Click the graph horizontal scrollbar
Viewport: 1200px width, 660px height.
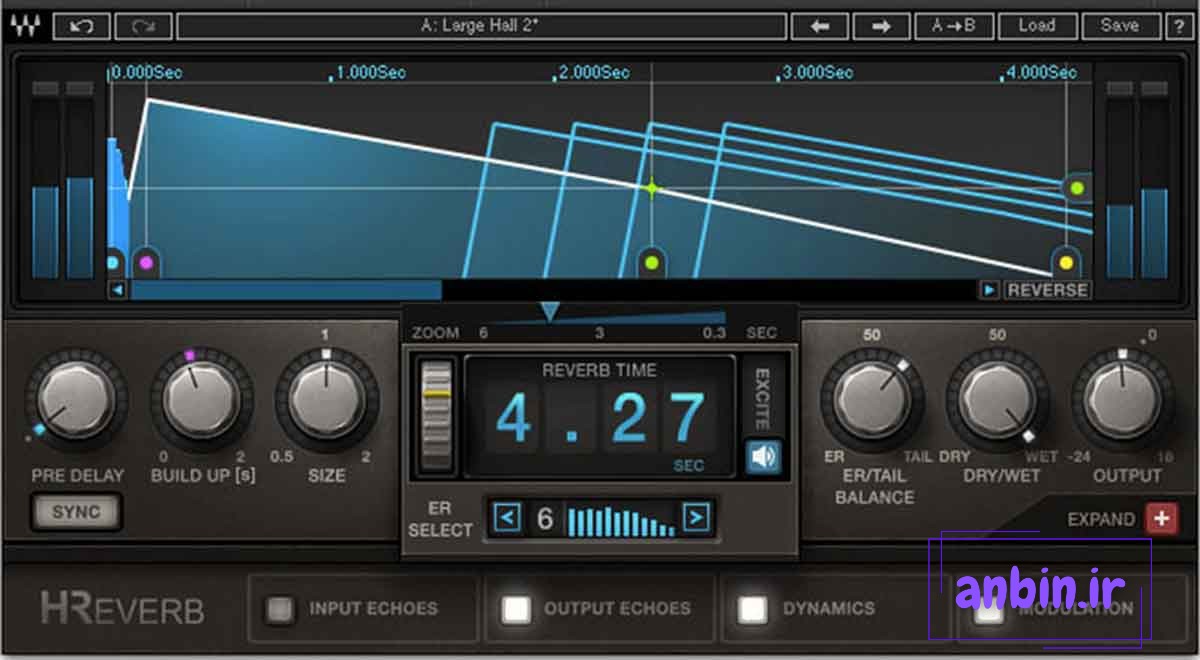286,290
